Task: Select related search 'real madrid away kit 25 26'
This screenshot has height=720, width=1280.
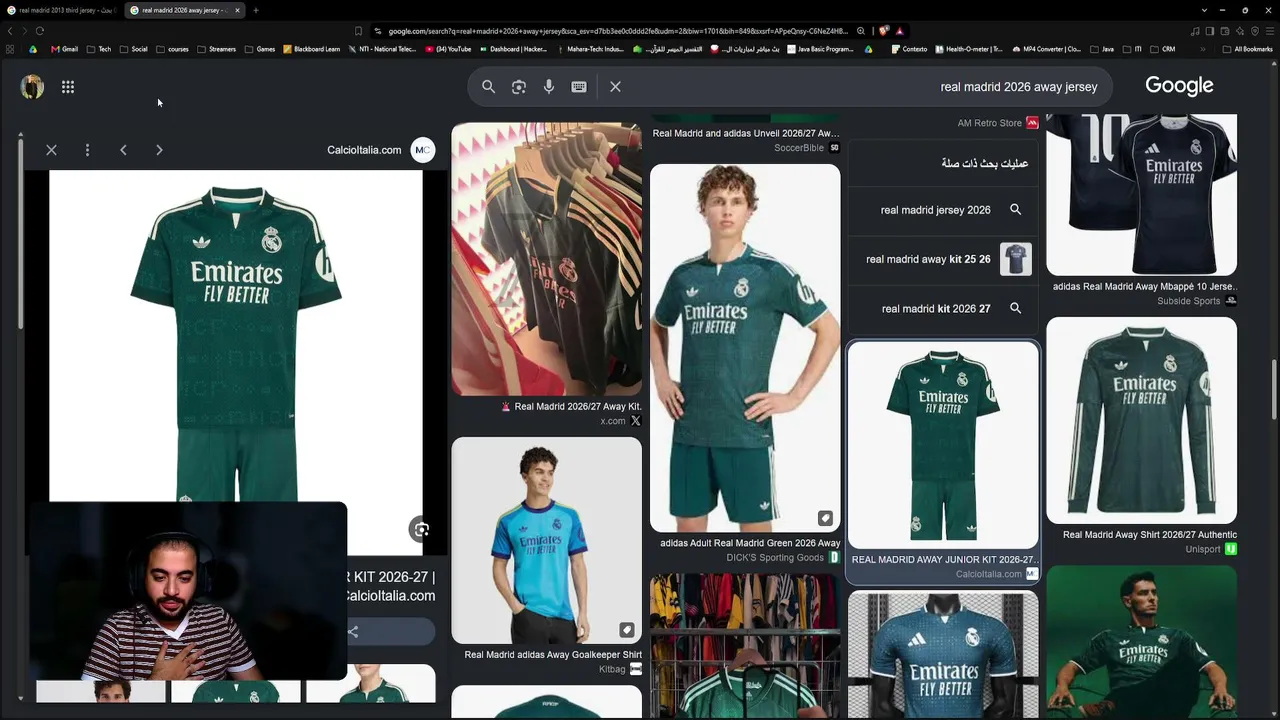Action: pyautogui.click(x=943, y=259)
